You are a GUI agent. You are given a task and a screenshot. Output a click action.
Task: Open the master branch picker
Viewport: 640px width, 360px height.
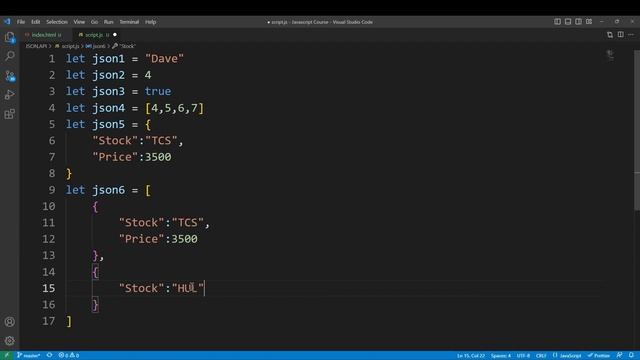point(29,356)
